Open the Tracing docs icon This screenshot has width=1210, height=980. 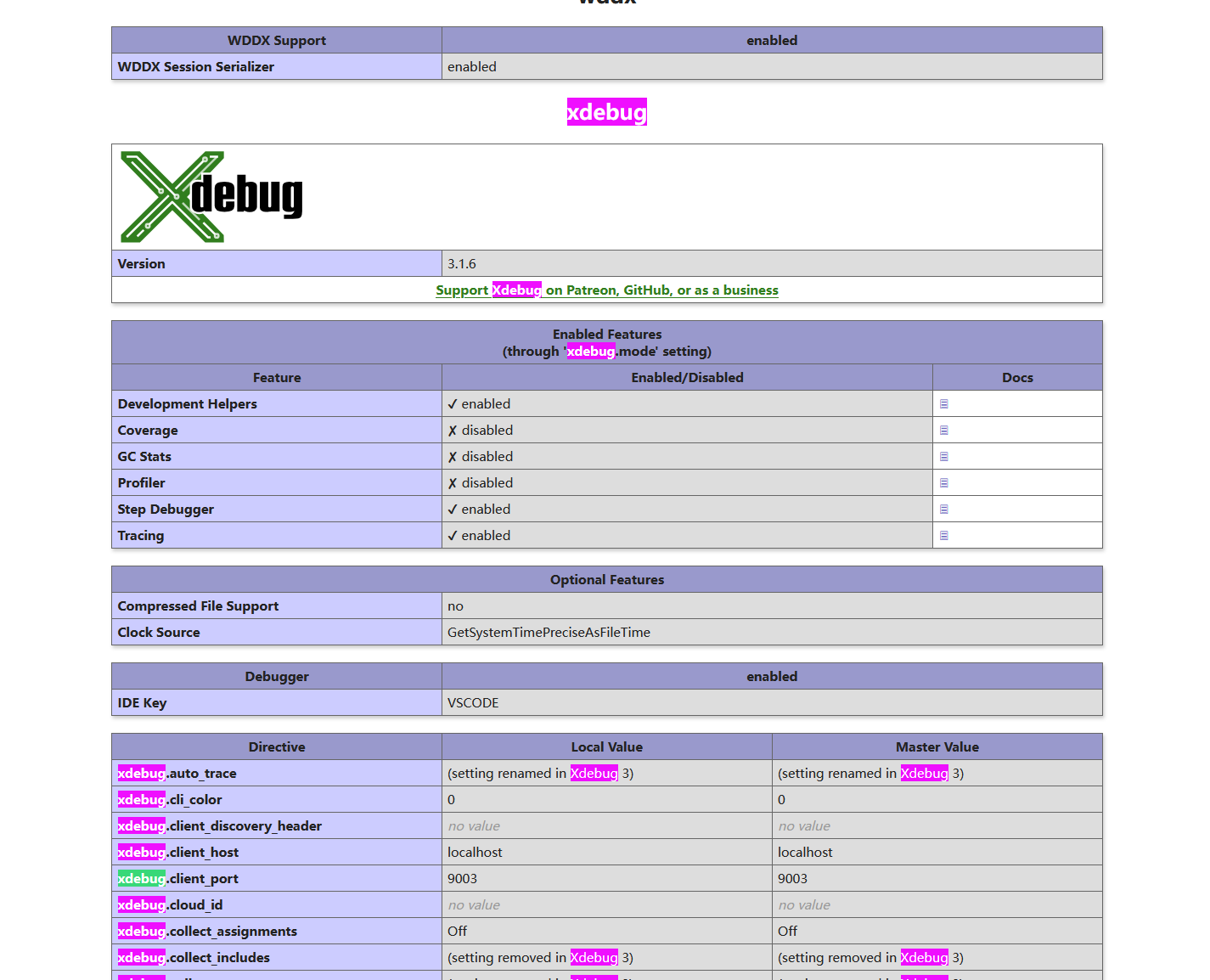pos(943,536)
